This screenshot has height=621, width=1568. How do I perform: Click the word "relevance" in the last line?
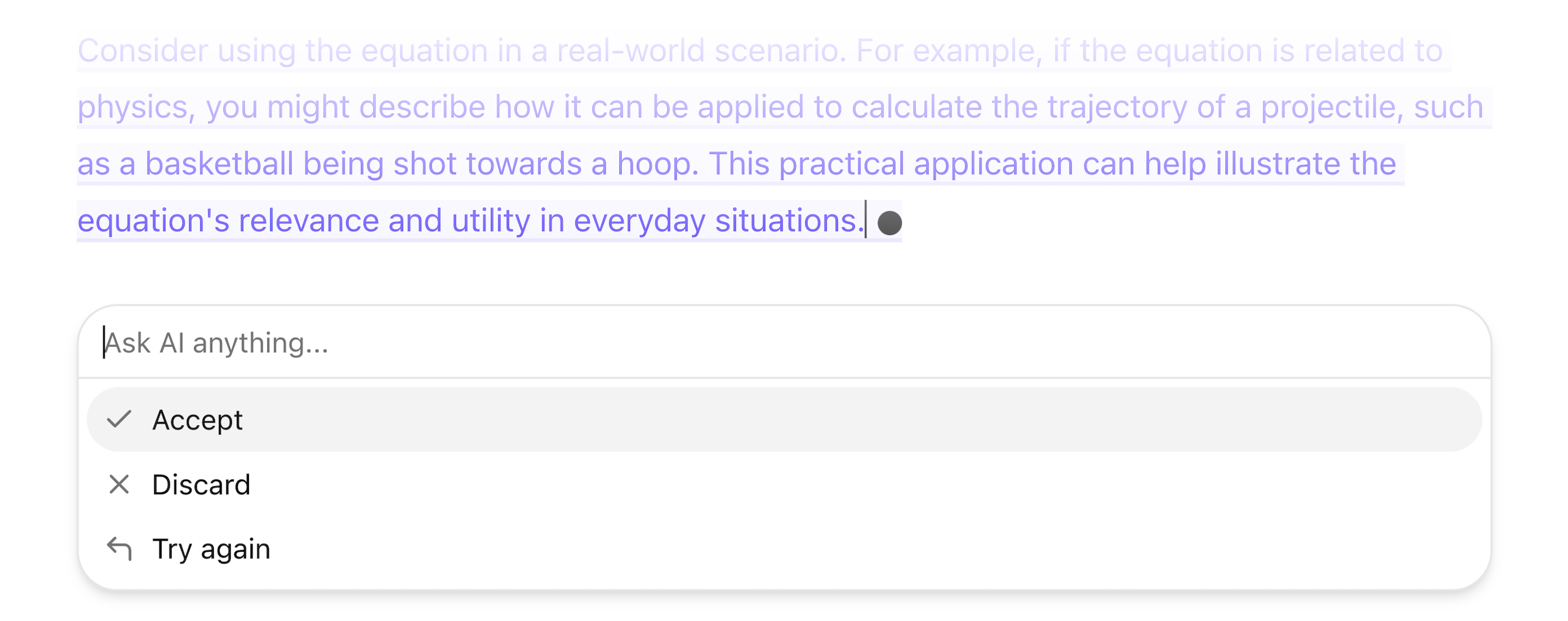pos(309,220)
